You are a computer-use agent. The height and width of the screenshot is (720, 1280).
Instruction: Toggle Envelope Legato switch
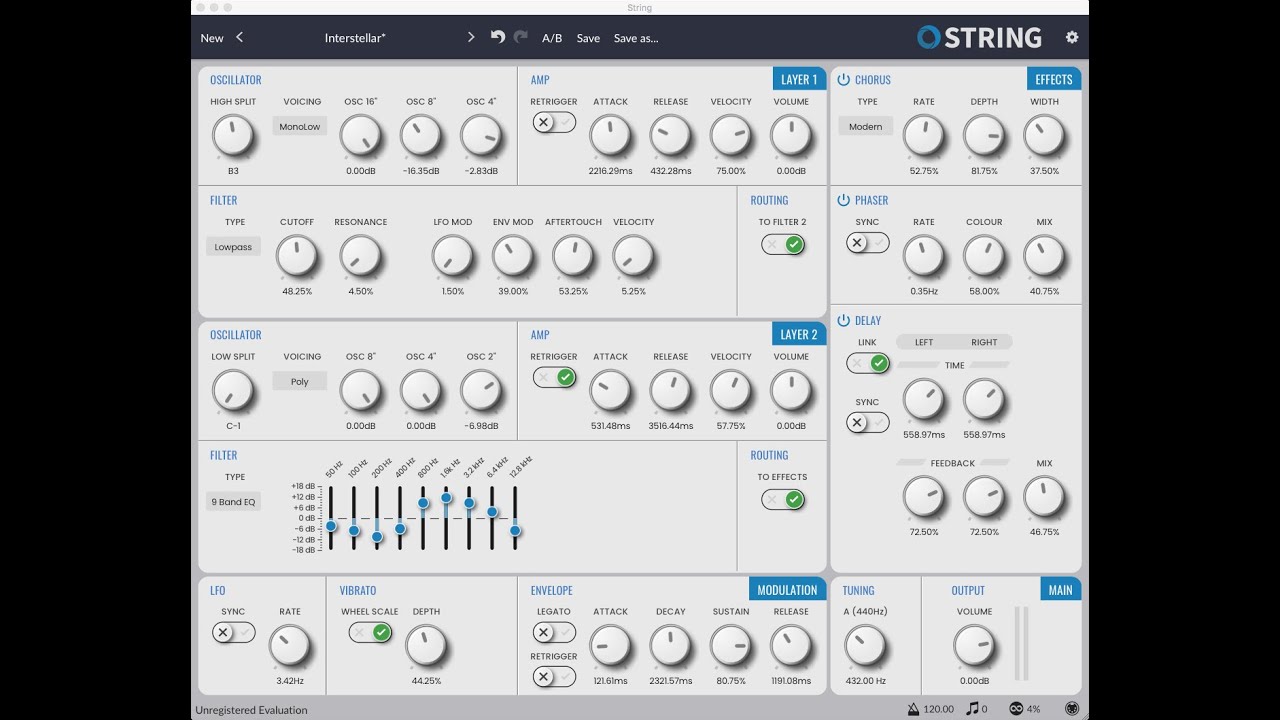tap(554, 632)
